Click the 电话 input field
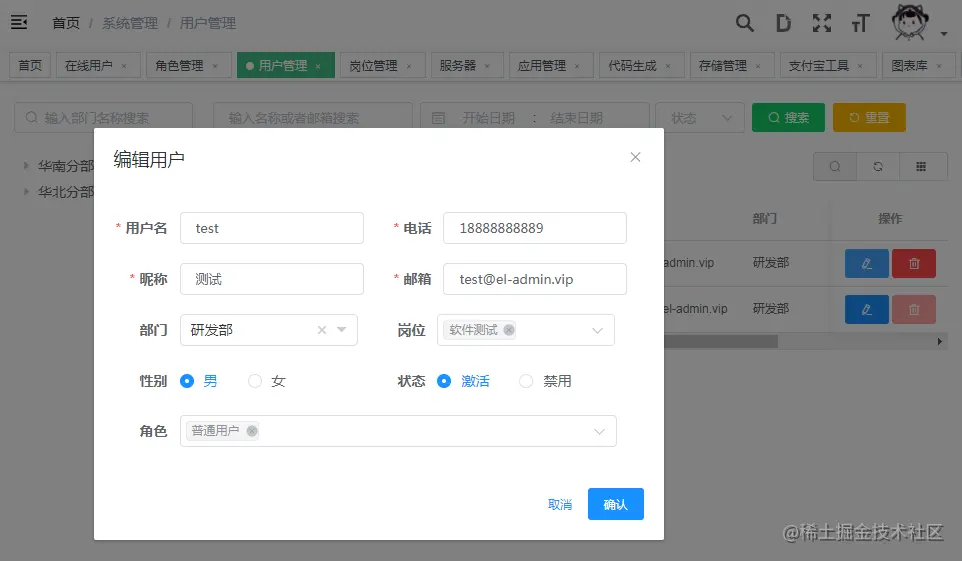The width and height of the screenshot is (962, 561). [x=535, y=228]
